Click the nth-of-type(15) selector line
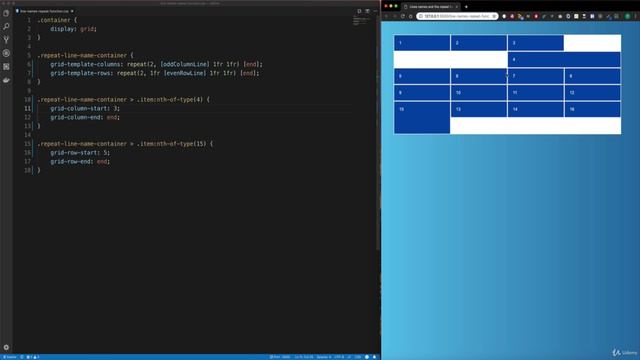This screenshot has height=360, width=640. click(125, 144)
